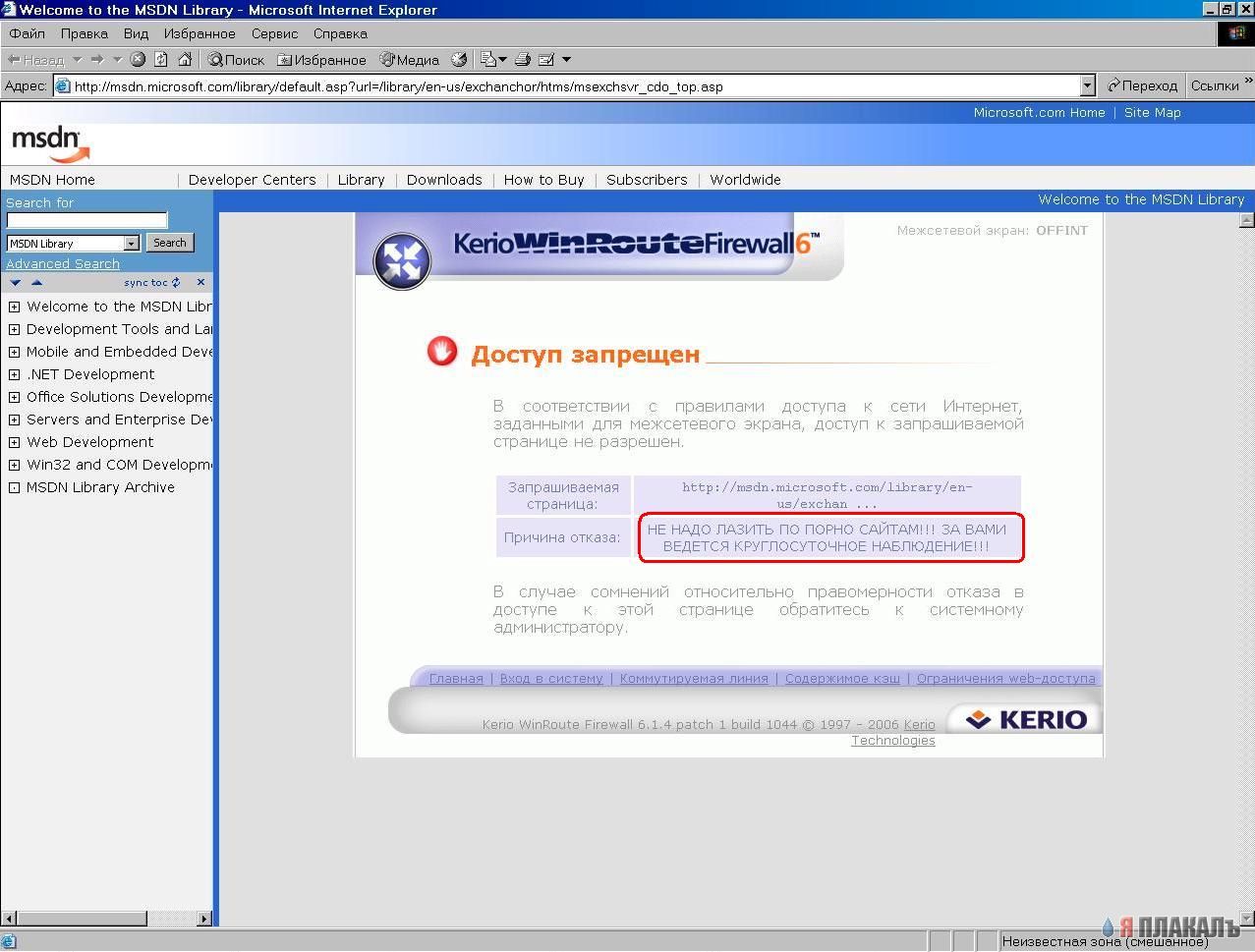The image size is (1255, 952).
Task: Open the Вход в систему link
Action: [551, 678]
